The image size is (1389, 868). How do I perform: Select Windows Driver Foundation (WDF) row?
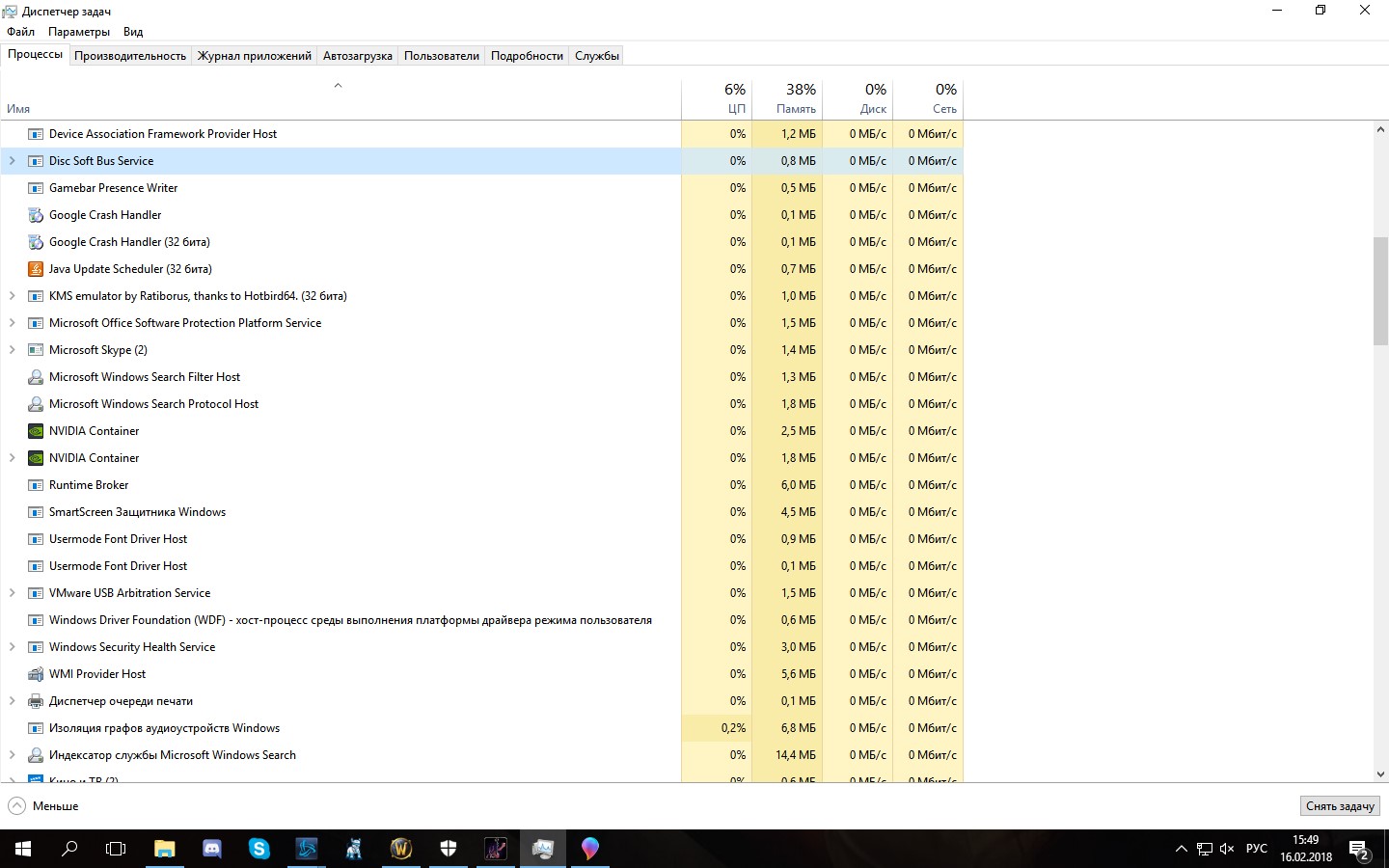pos(481,620)
